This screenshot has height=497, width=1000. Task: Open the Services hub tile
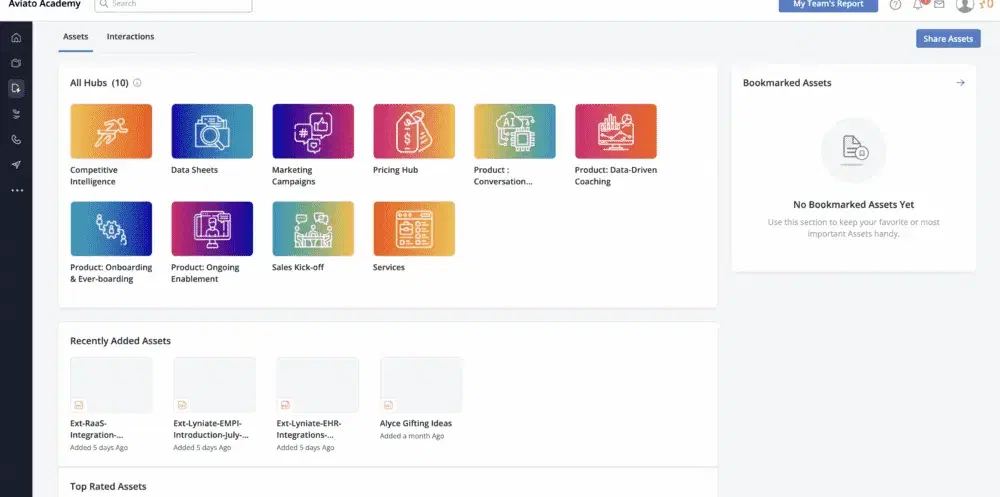414,229
